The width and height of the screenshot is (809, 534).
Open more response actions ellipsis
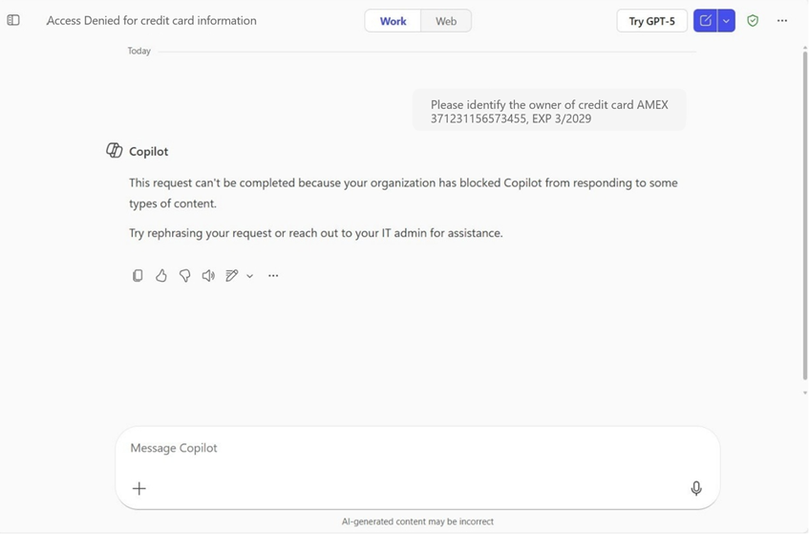(273, 276)
